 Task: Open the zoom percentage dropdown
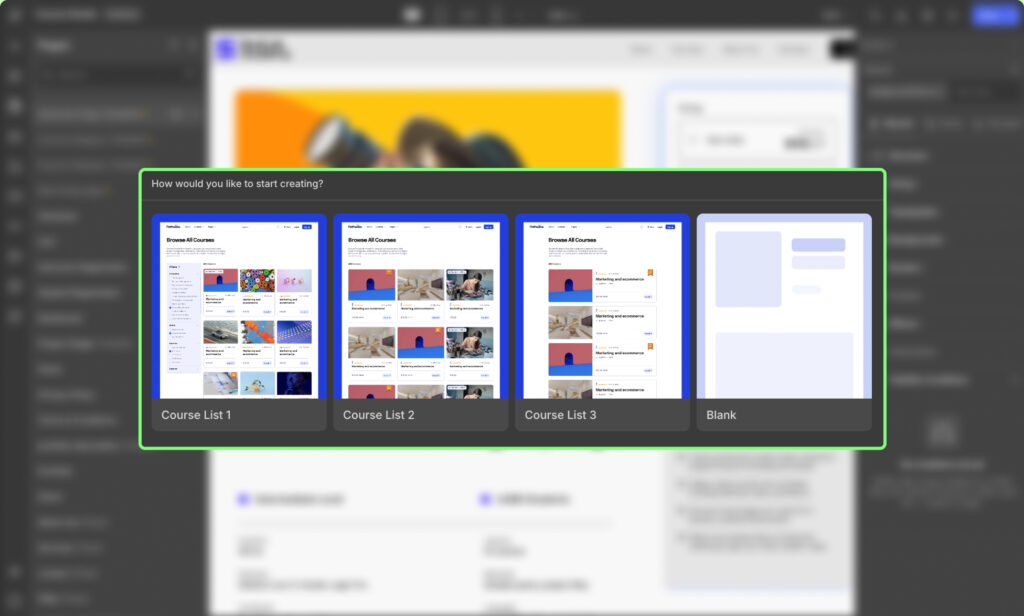[x=562, y=14]
